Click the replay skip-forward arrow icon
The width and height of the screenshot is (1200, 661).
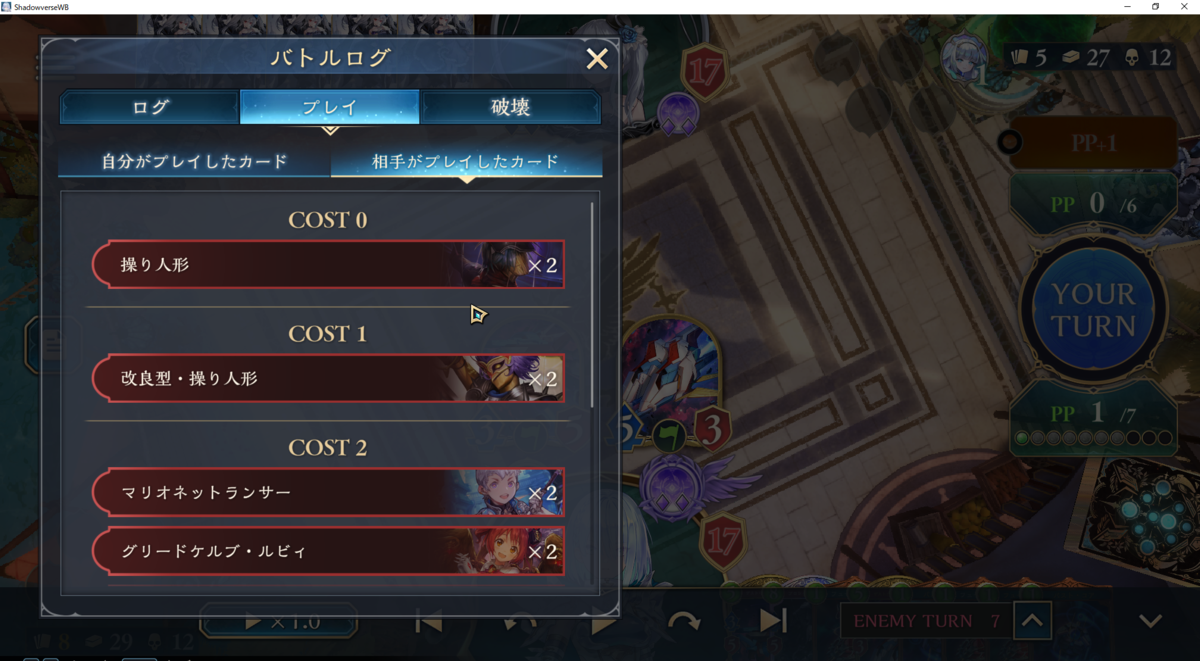[684, 621]
